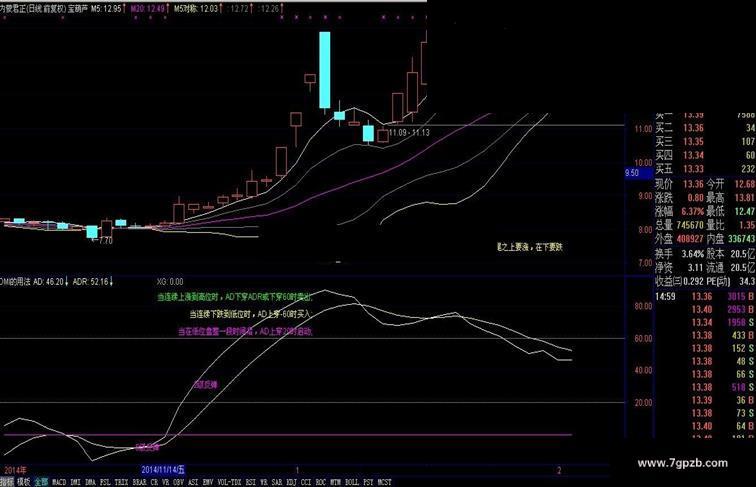Click the 7.70 low price annotation

pos(102,240)
